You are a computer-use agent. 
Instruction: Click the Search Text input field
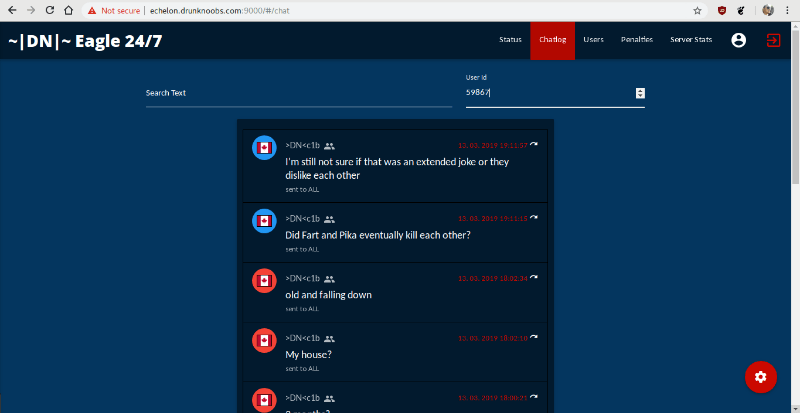(x=298, y=93)
